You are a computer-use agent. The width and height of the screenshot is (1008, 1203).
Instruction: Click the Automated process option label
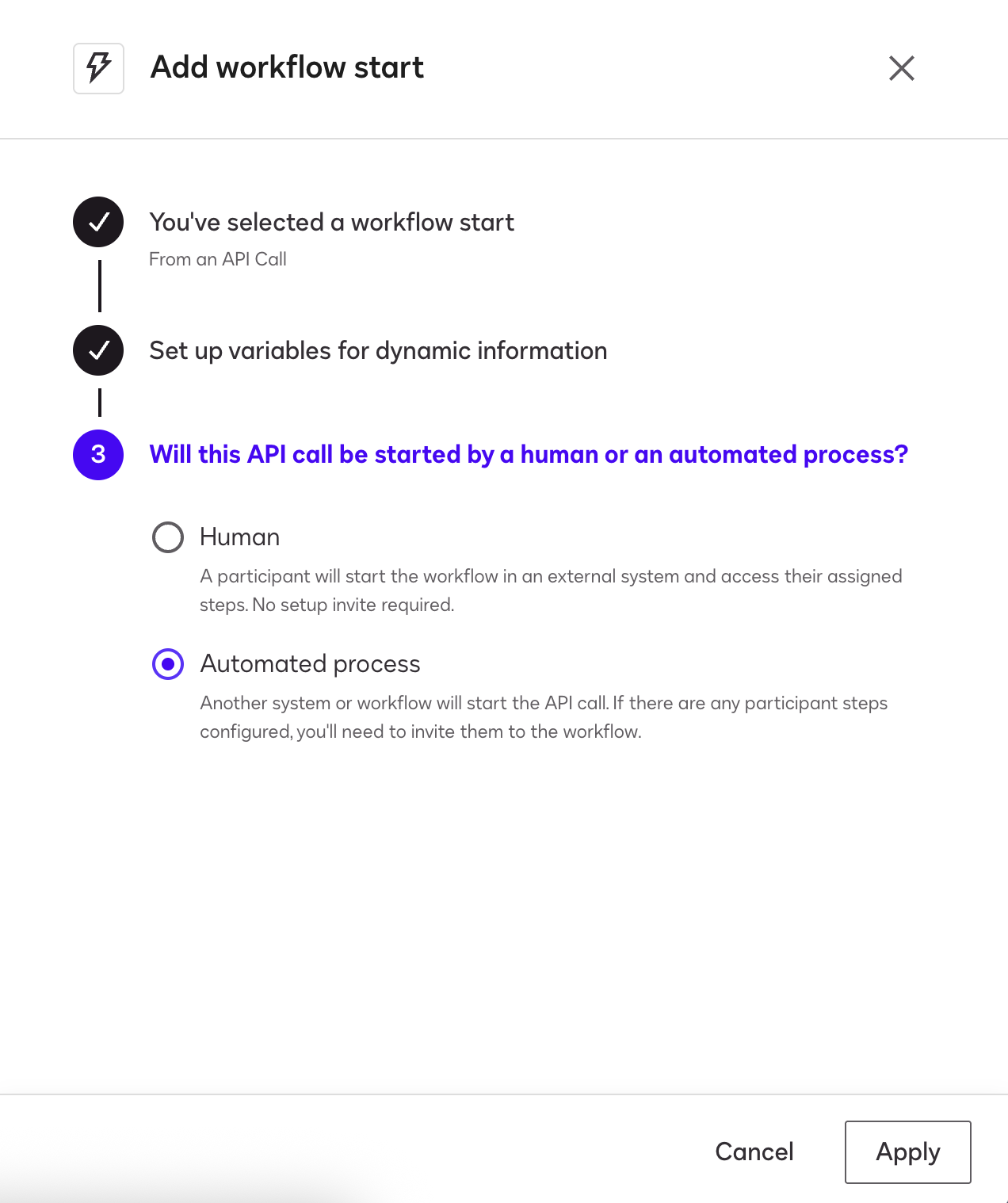coord(310,664)
